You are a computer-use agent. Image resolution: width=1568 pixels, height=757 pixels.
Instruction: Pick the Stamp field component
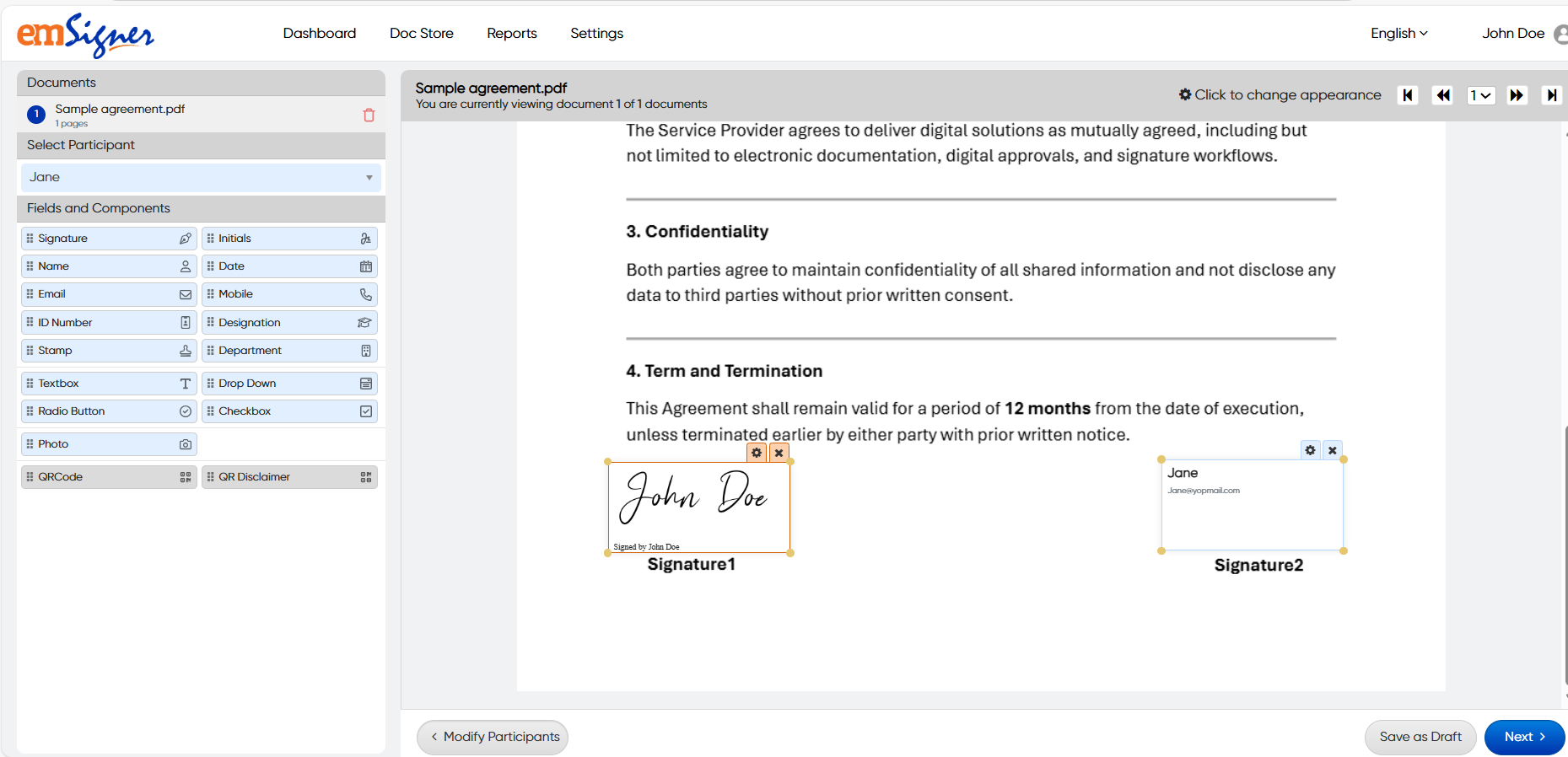coord(109,351)
